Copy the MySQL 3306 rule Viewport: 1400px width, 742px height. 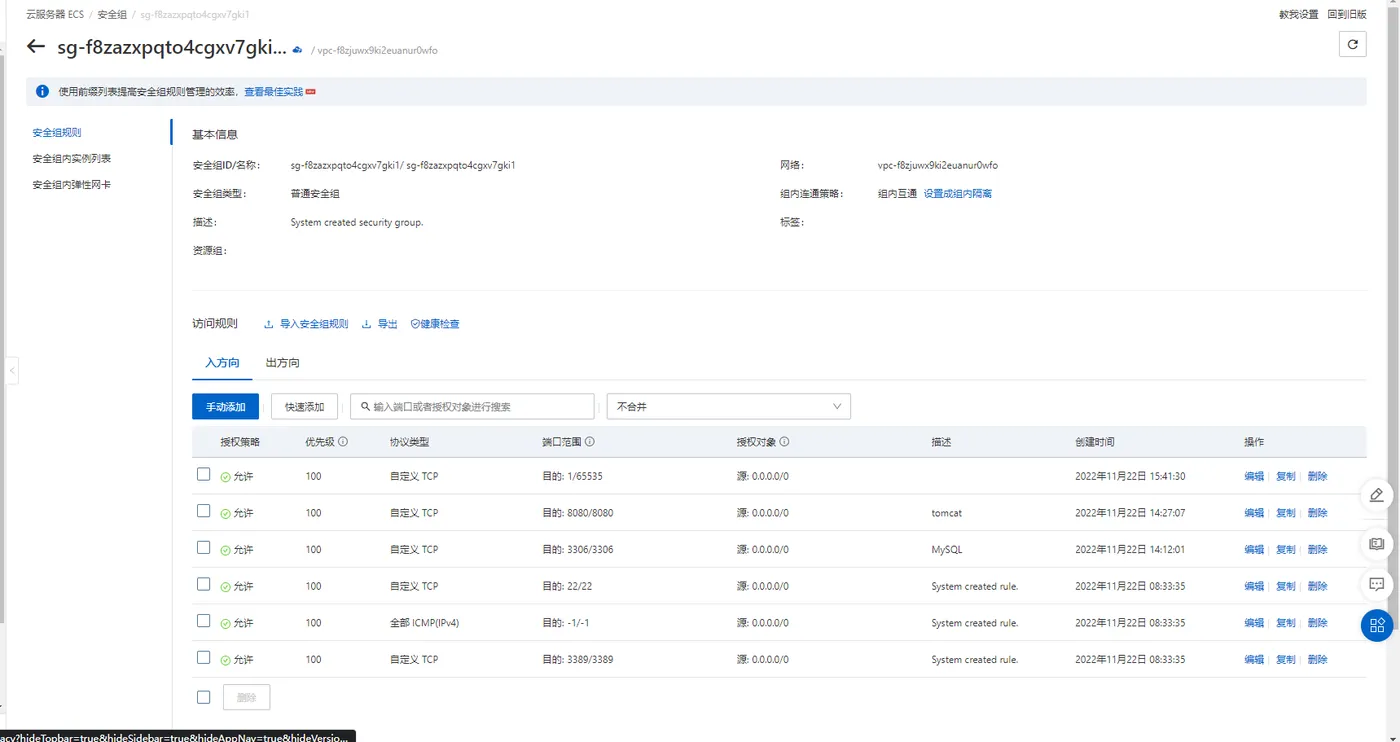(1286, 550)
